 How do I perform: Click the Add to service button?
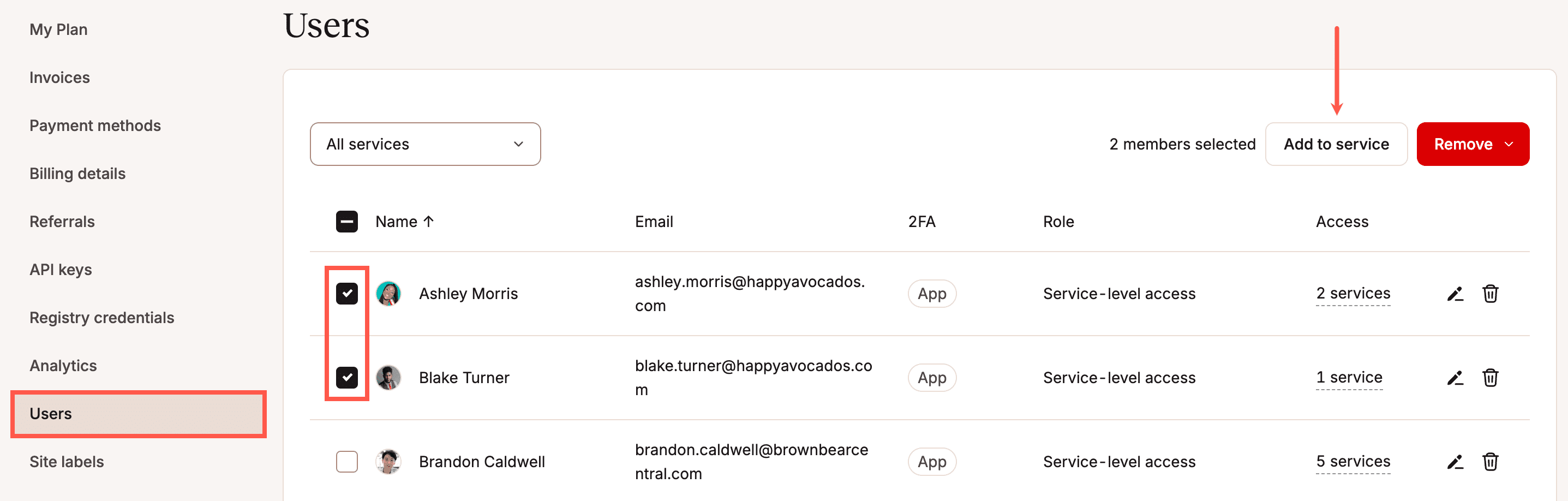pyautogui.click(x=1336, y=144)
